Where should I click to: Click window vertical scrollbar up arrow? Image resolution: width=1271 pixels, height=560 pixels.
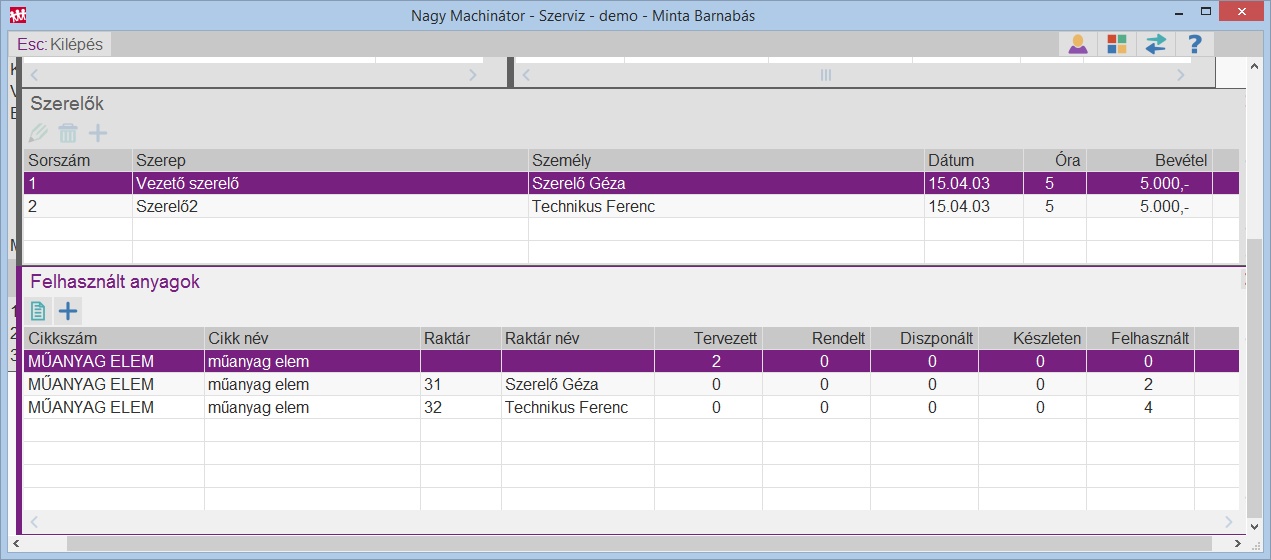point(1256,66)
